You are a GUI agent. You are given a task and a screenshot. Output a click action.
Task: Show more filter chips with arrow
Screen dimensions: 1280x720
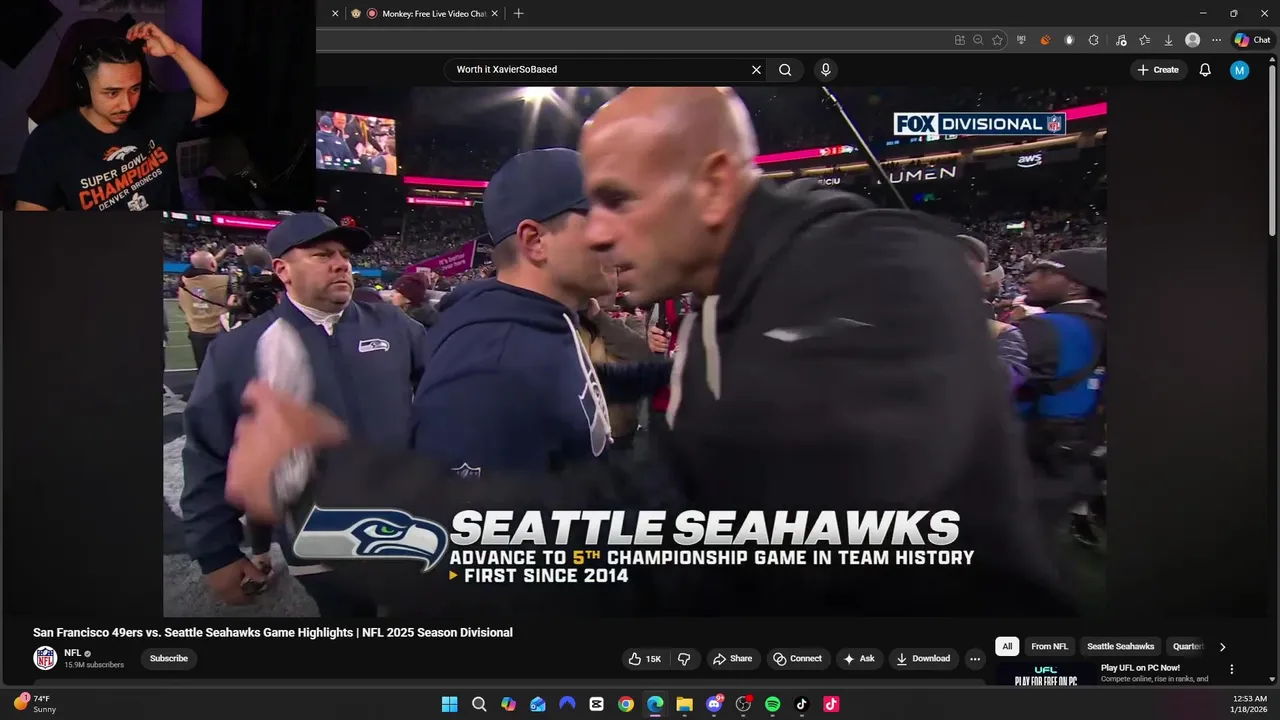1222,647
